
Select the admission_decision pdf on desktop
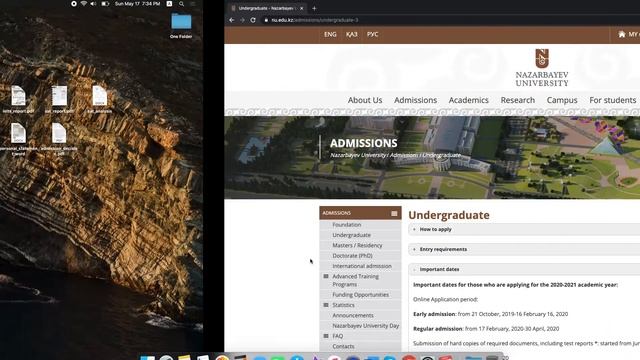coord(59,139)
